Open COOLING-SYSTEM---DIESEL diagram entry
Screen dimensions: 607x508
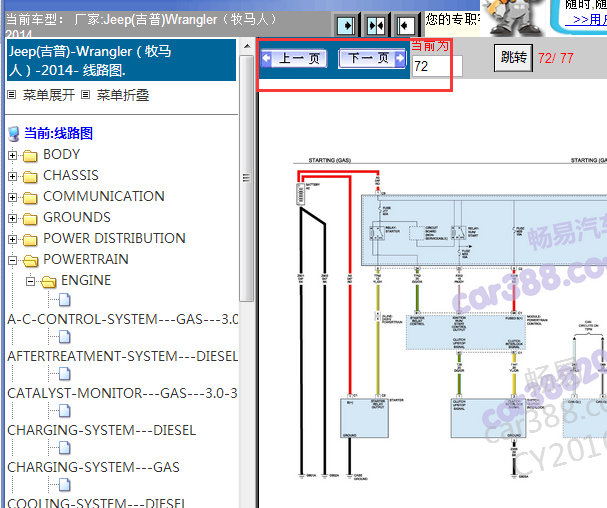pyautogui.click(x=96, y=503)
